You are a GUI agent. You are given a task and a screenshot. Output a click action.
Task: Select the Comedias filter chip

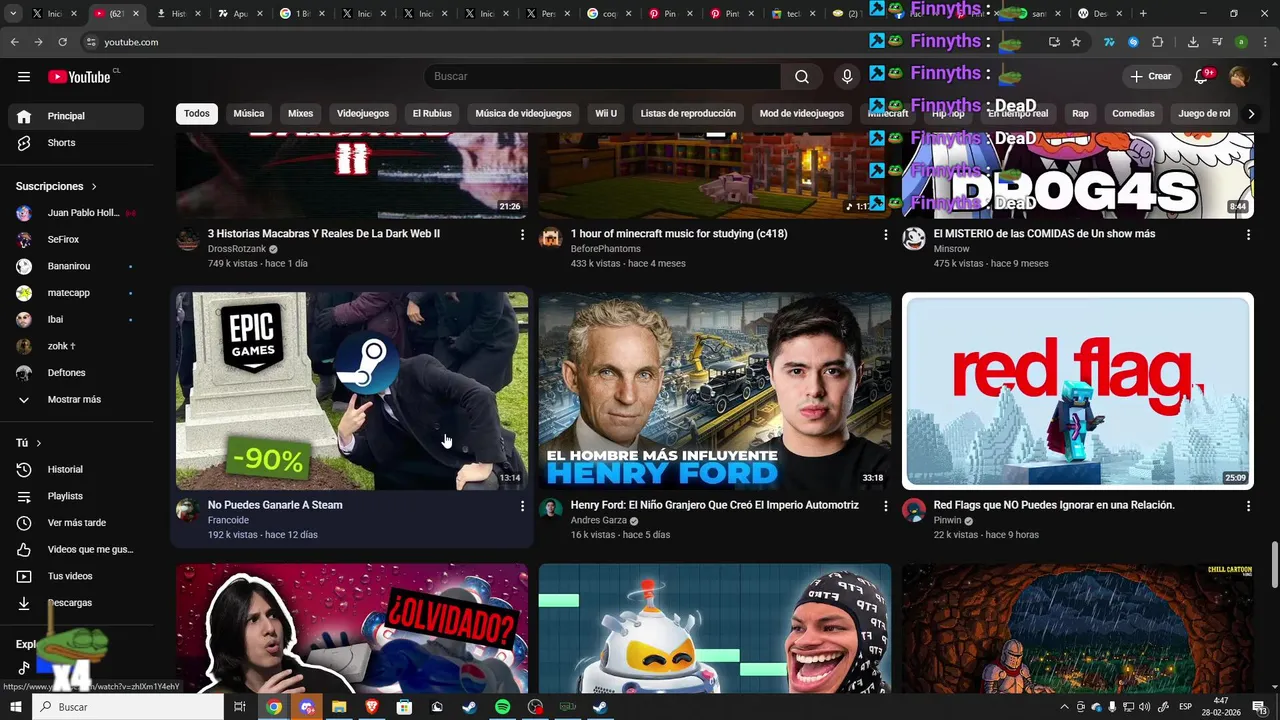(x=1133, y=114)
